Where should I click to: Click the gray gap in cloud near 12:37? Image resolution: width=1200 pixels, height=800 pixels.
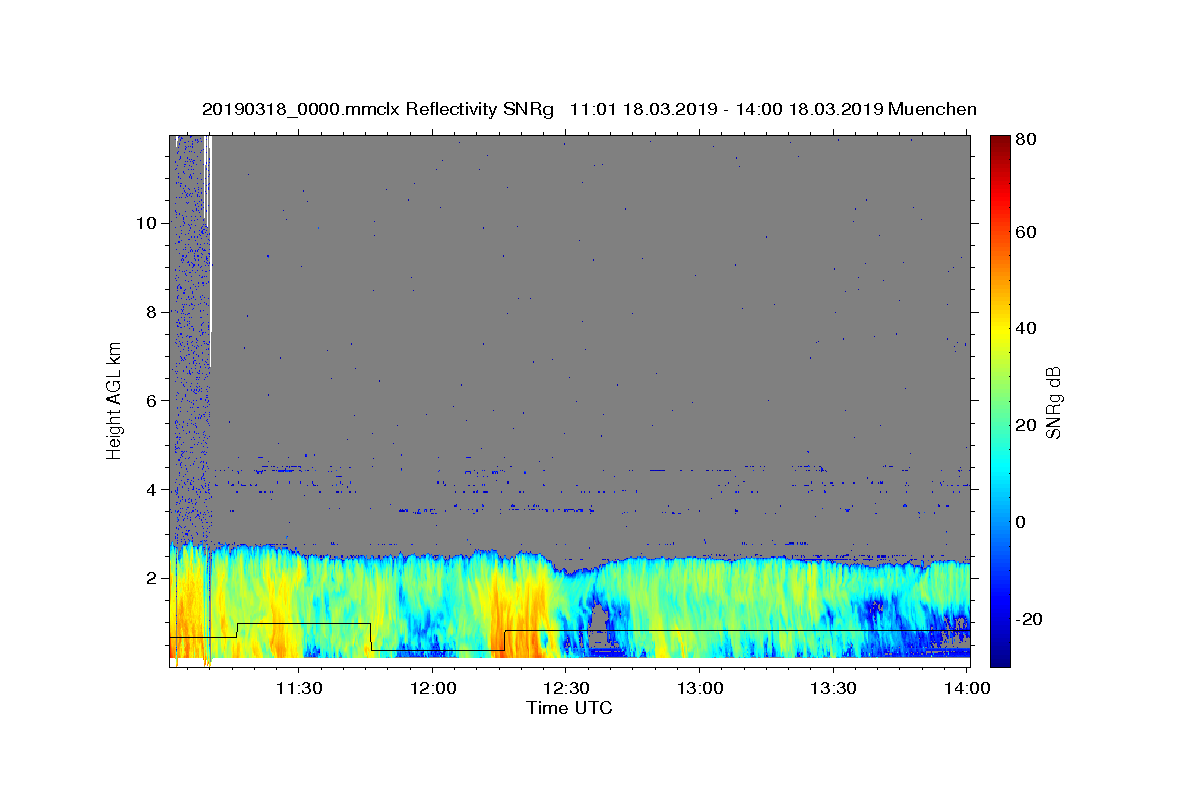[x=598, y=625]
